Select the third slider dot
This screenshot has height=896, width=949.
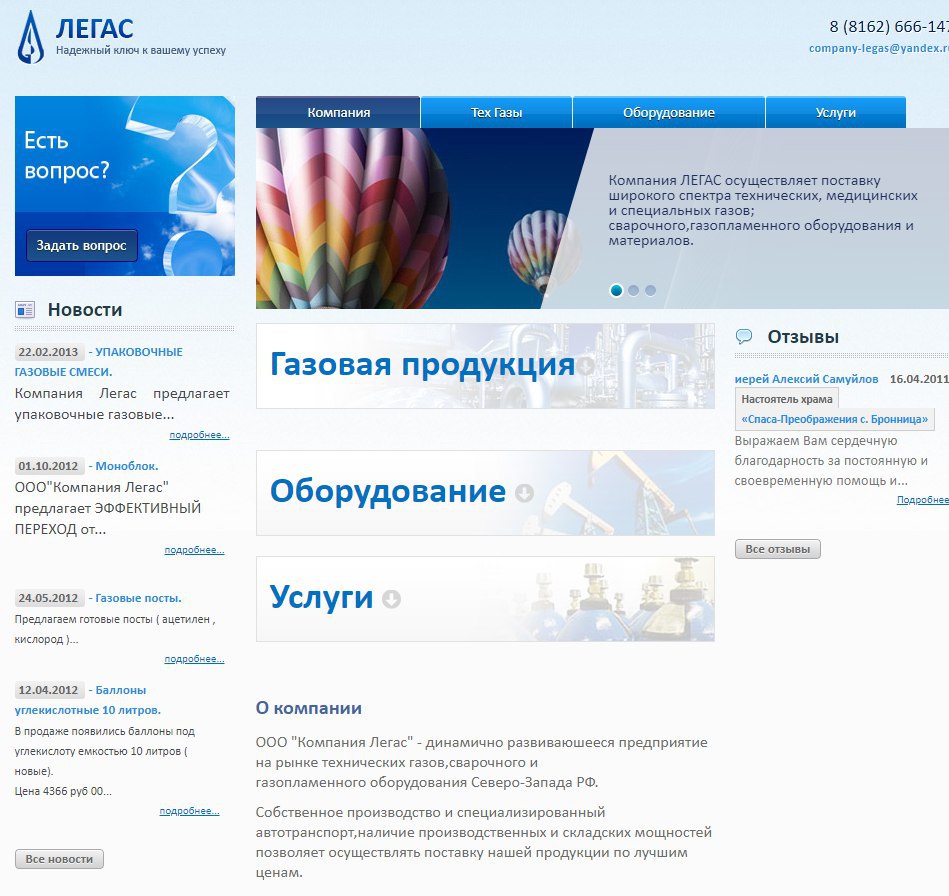coord(650,291)
